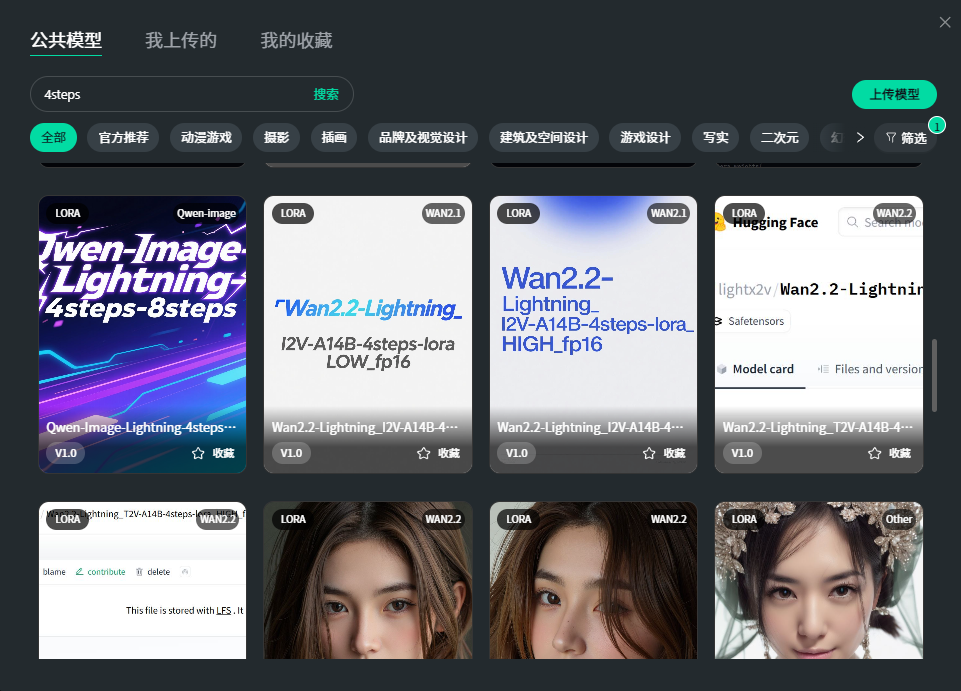Open the 我上传的 tab
Image resolution: width=961 pixels, height=691 pixels.
click(181, 40)
